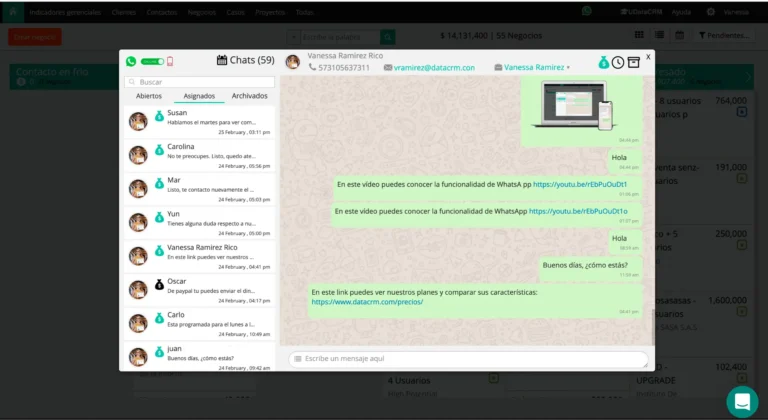Click the red mobile phone icon
The image size is (768, 420).
170,61
